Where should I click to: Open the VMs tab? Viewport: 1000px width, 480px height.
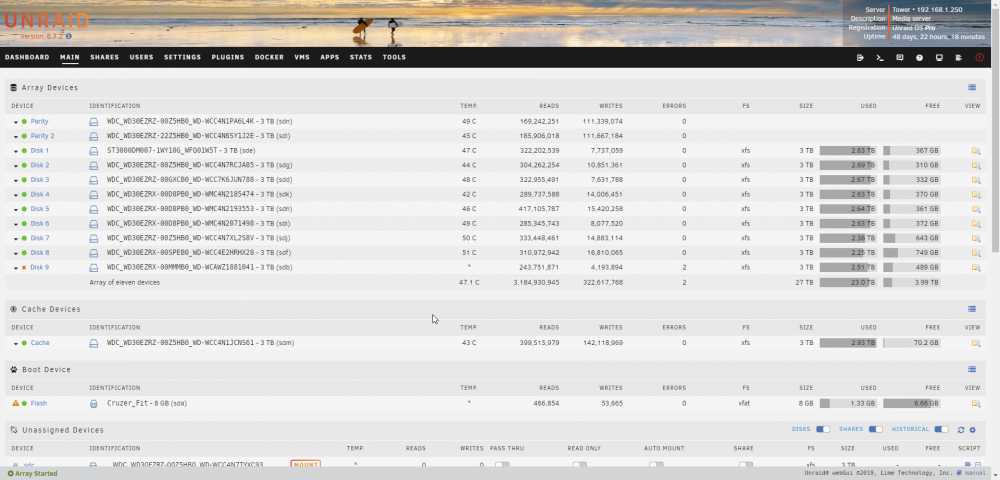tap(302, 57)
